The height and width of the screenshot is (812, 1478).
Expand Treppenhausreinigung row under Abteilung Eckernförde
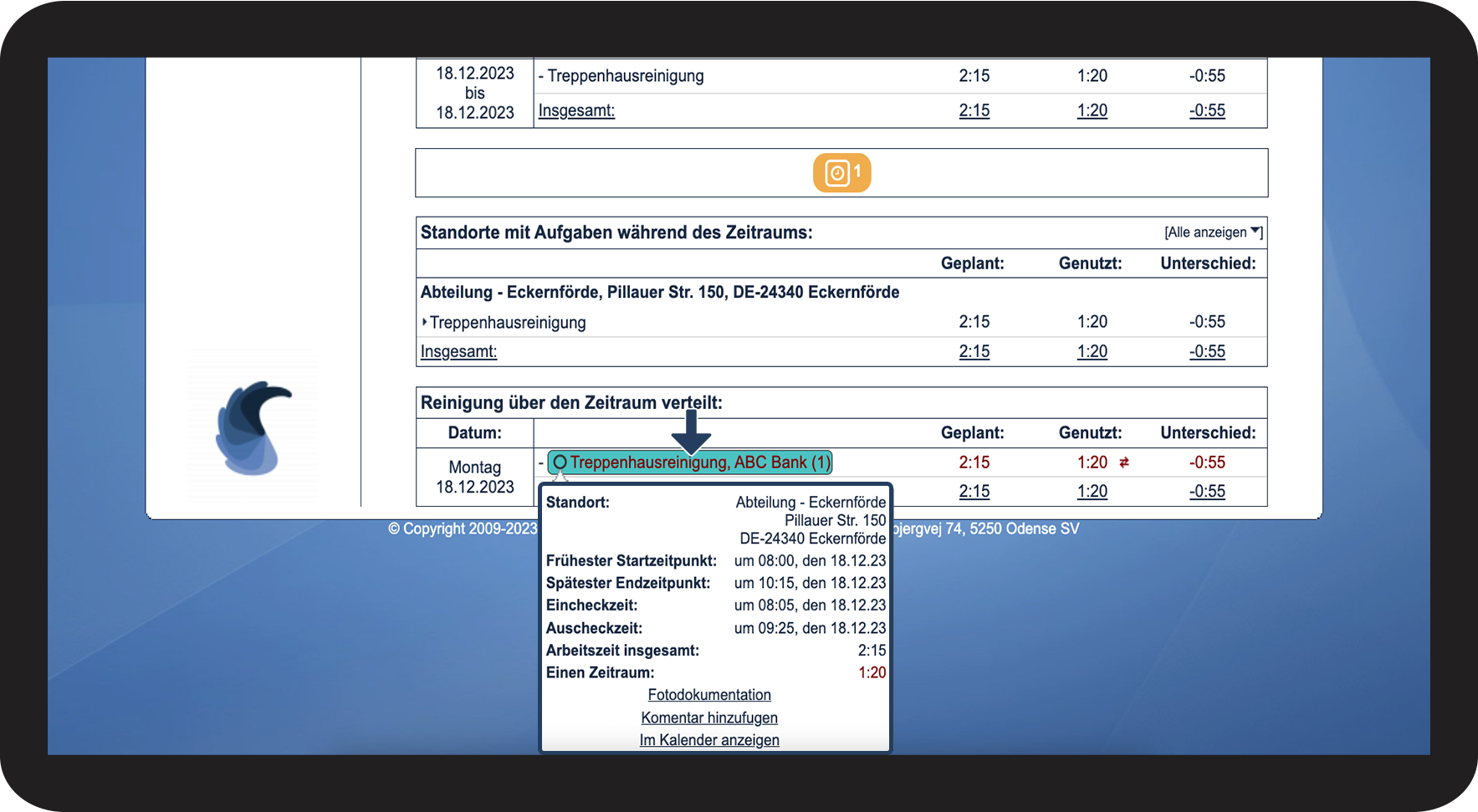click(425, 322)
